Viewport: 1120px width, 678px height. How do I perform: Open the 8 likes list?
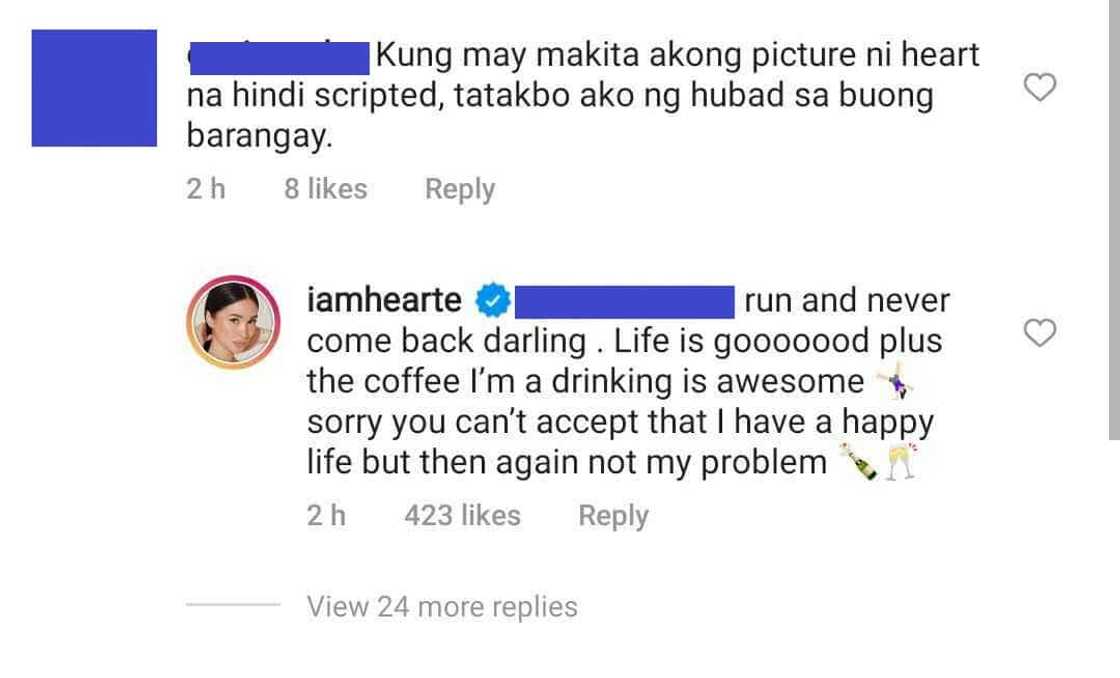coord(326,189)
